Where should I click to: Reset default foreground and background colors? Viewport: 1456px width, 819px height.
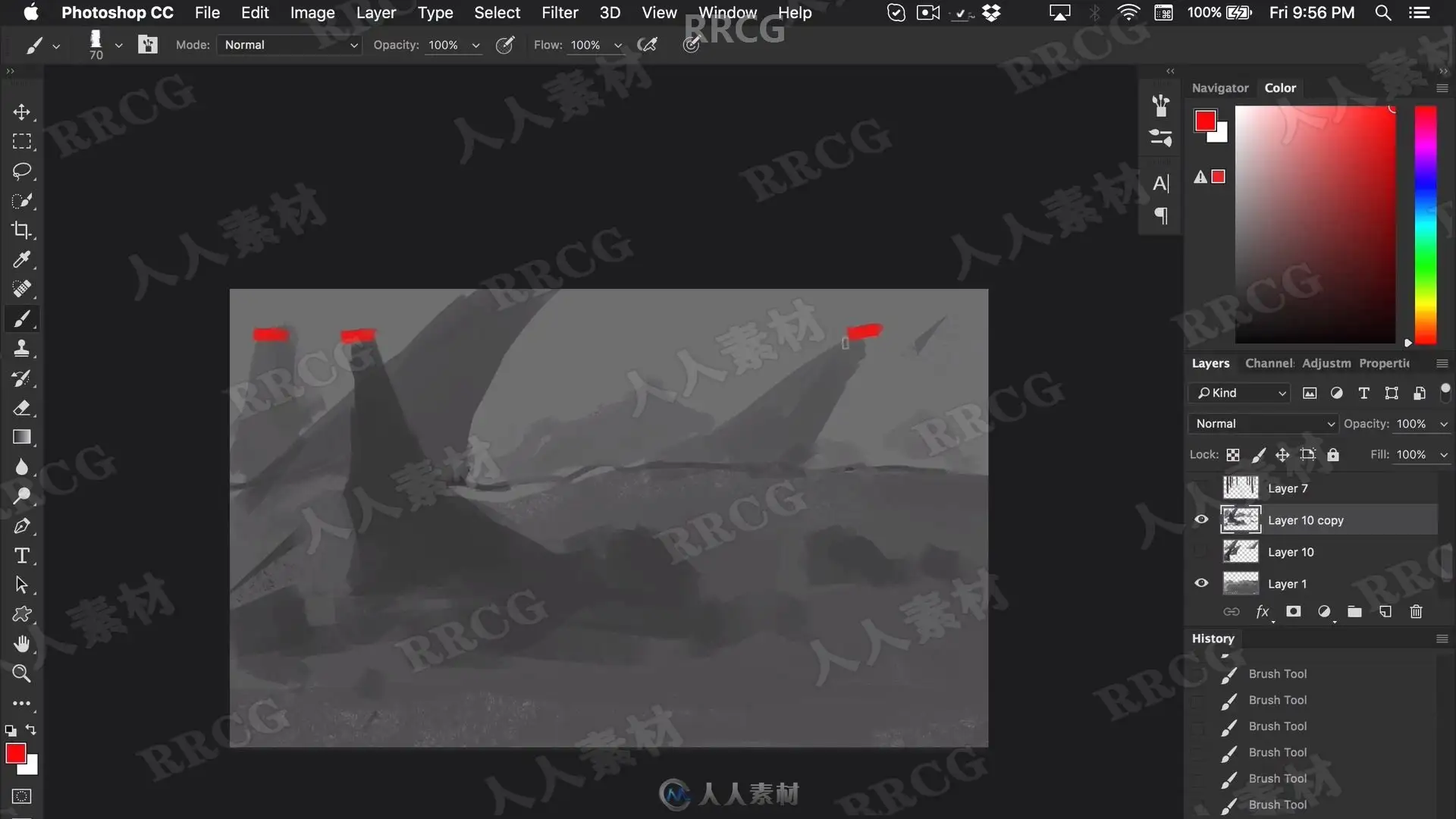[x=11, y=730]
